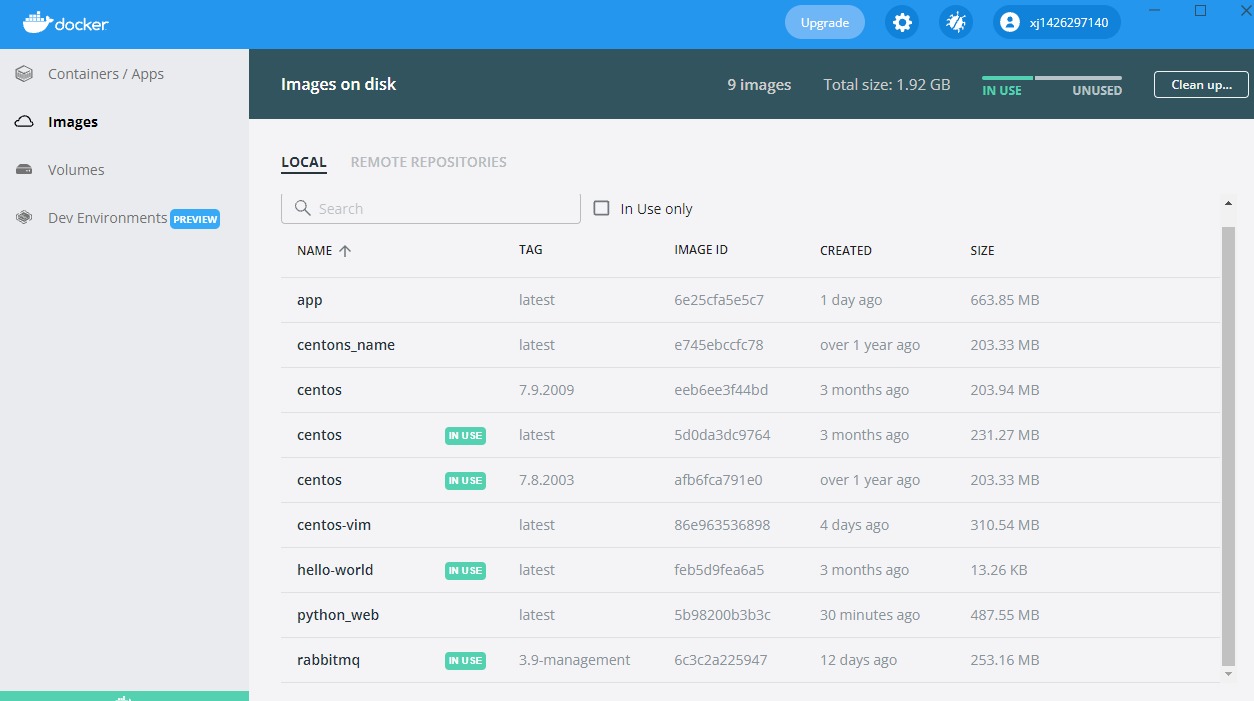Sort by the CREATED column header
The height and width of the screenshot is (701, 1254).
[846, 251]
